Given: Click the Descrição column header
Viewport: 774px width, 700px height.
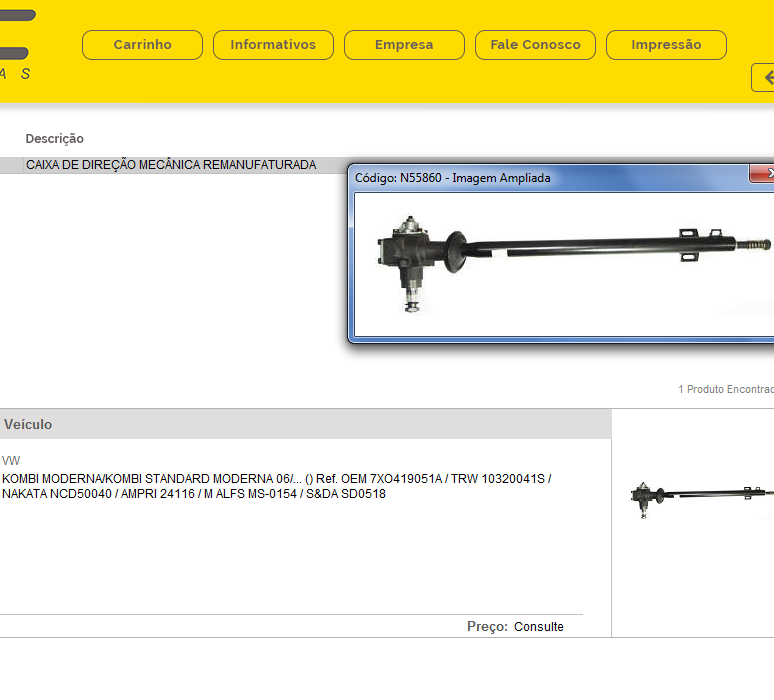Looking at the screenshot, I should point(55,139).
